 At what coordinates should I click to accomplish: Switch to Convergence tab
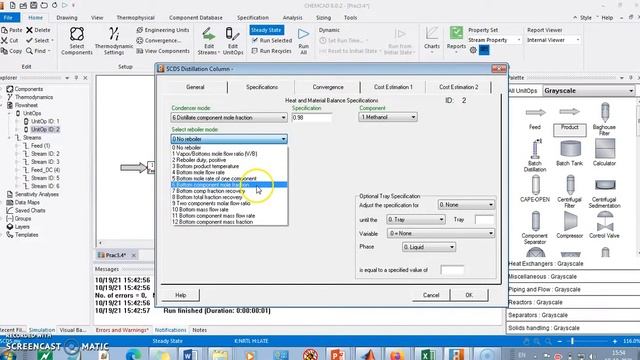tap(328, 87)
